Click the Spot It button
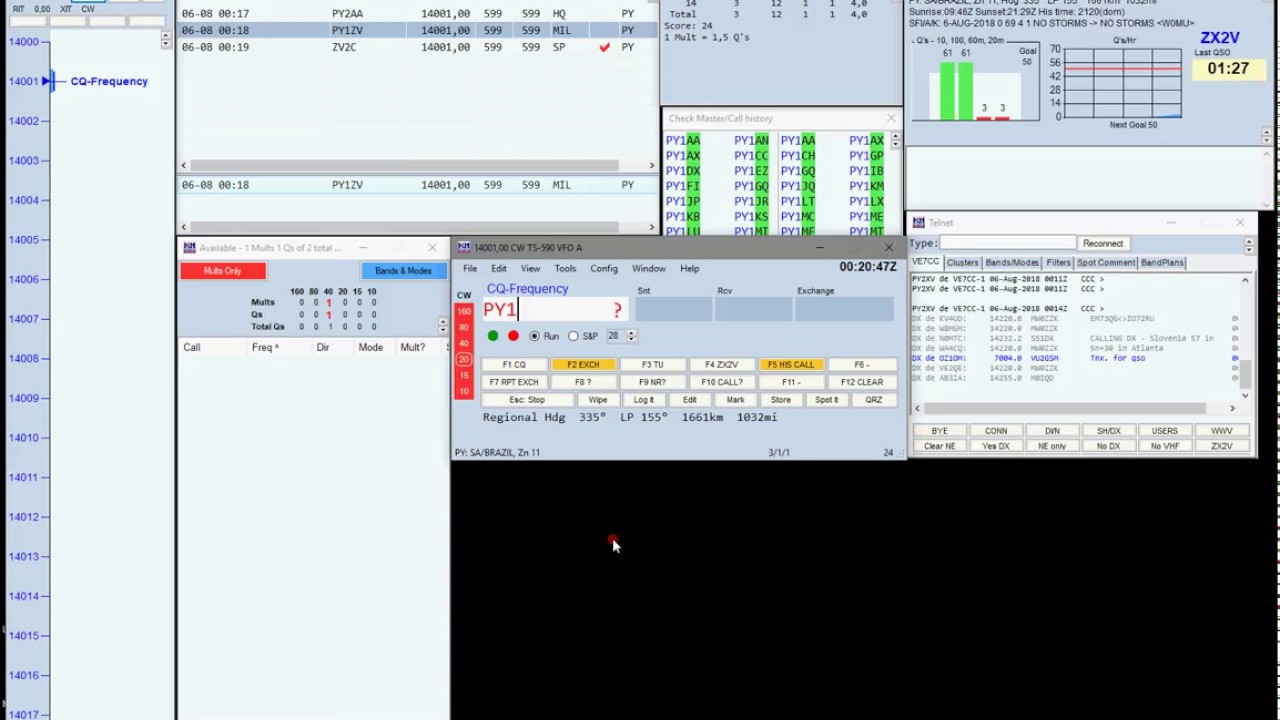Screen dimensions: 1280x720 (827, 400)
